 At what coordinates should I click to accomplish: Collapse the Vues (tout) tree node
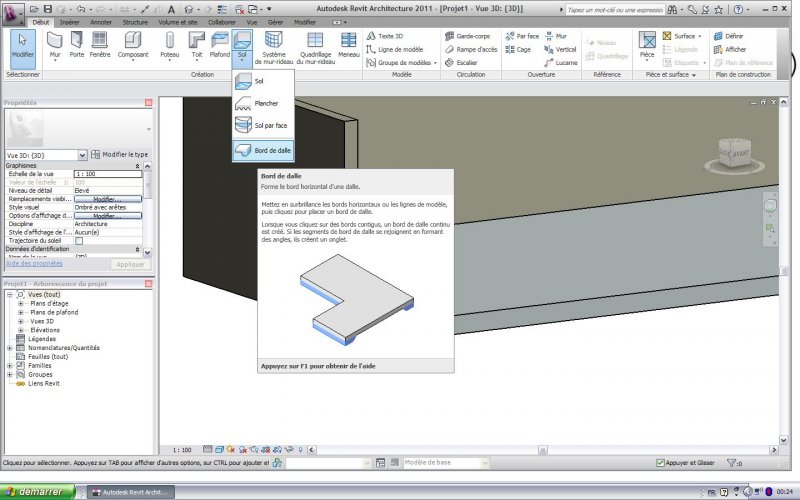pos(10,295)
